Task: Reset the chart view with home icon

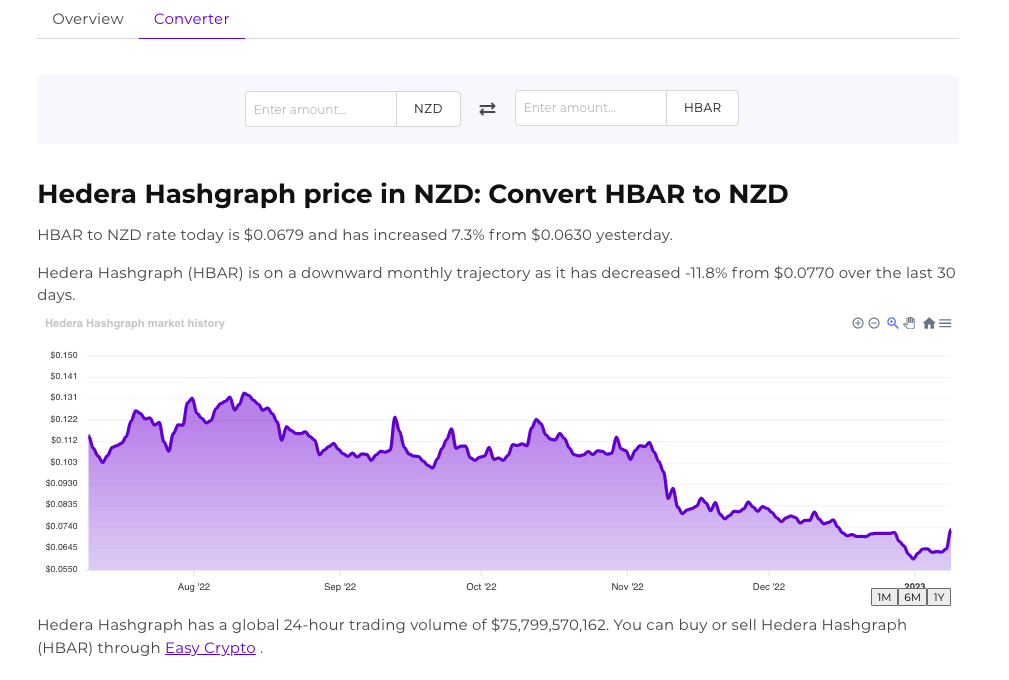Action: [927, 323]
